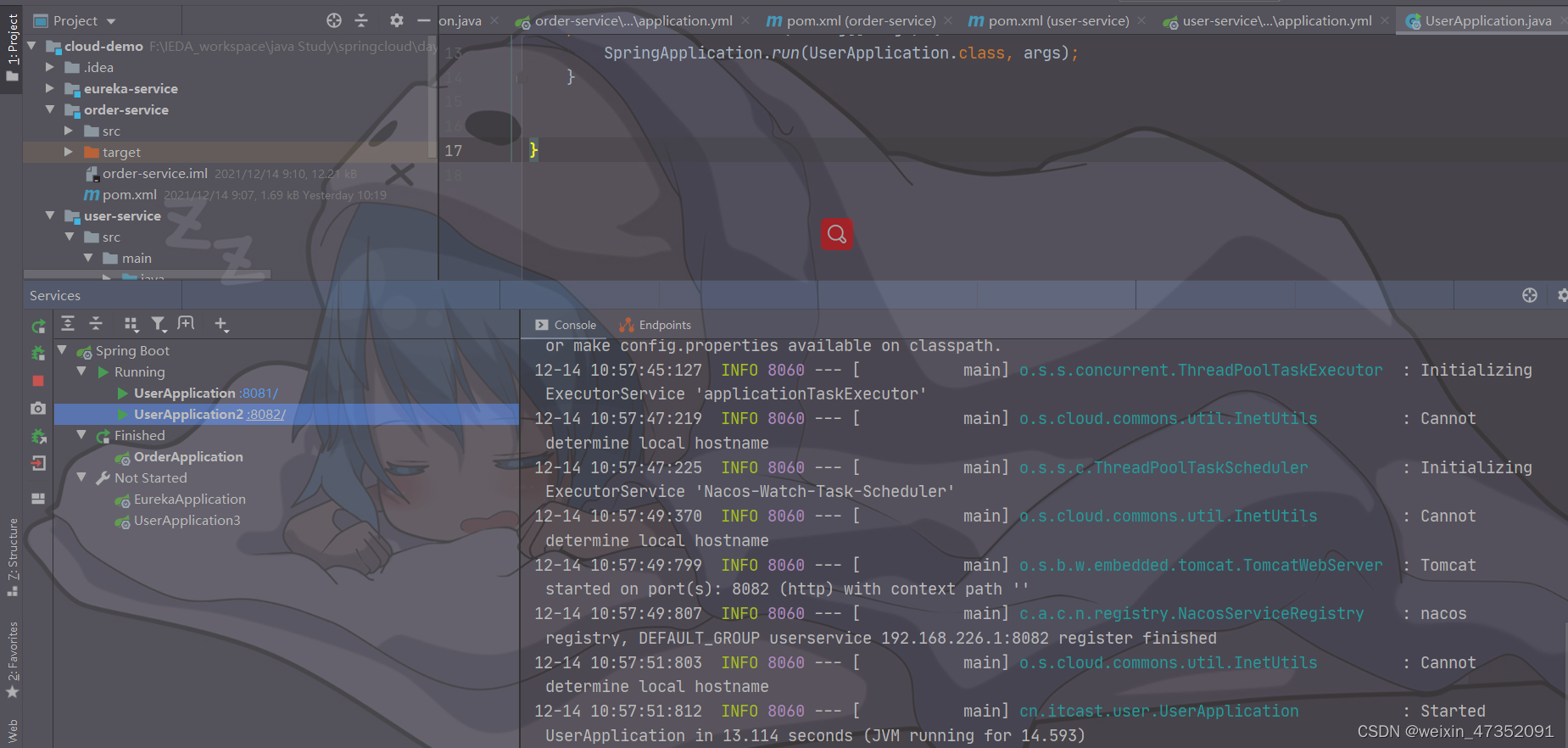Rerun service in debug mode
Image resolution: width=1568 pixels, height=748 pixels.
(x=38, y=353)
